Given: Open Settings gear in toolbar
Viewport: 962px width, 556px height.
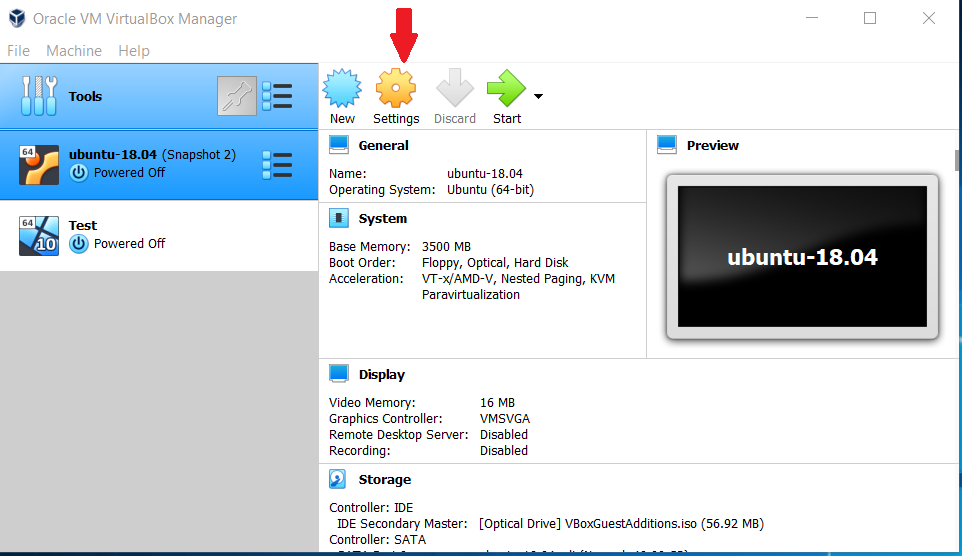Looking at the screenshot, I should [396, 88].
